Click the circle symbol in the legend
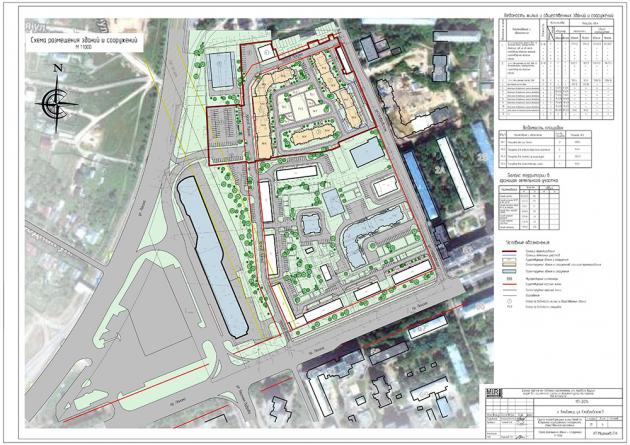 (x=509, y=300)
